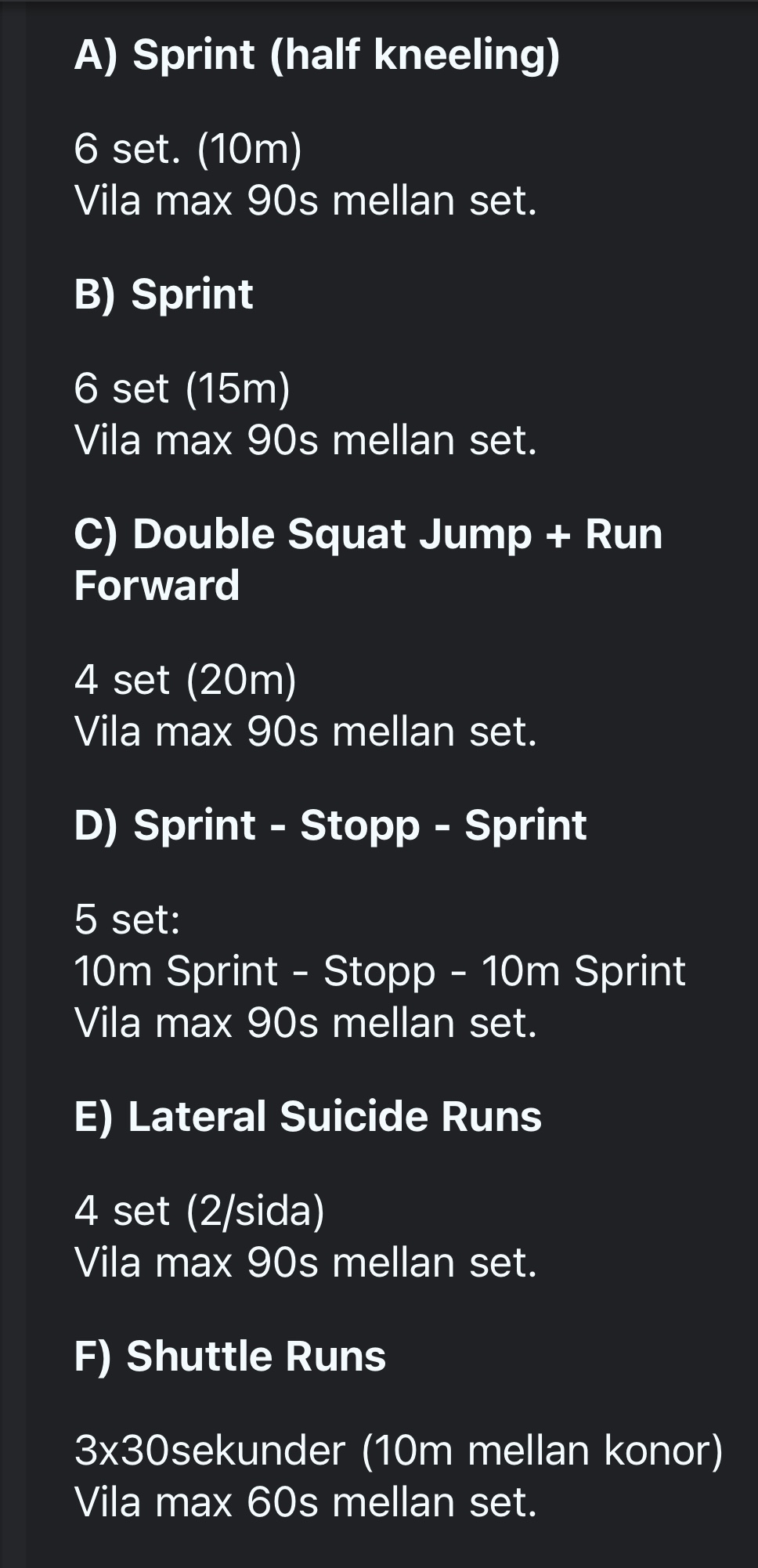Tap the 'B) Sprint' heading
Viewport: 758px width, 1568px height.
164,294
